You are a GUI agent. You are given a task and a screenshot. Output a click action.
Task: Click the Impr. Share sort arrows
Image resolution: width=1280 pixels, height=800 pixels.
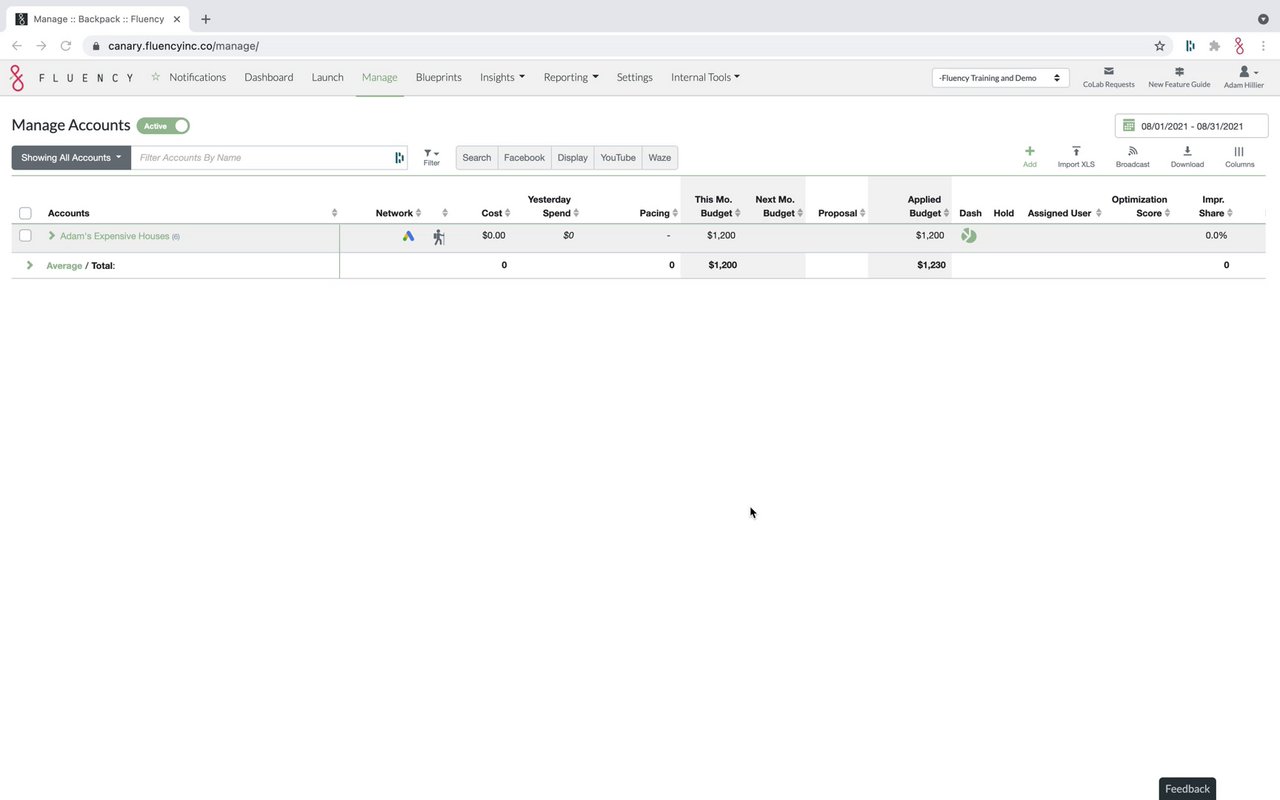coord(1230,213)
